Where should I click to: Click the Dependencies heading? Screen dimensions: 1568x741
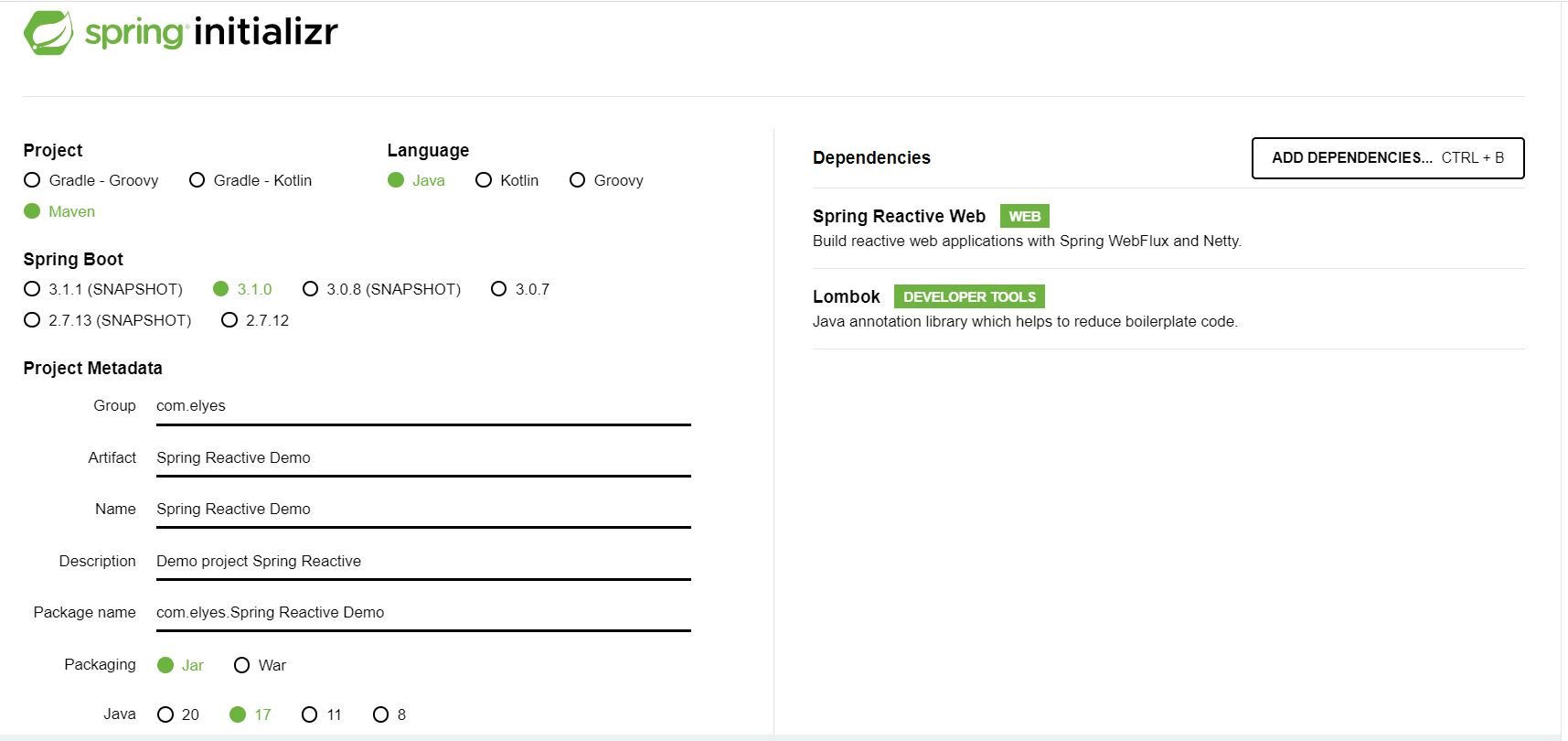pyautogui.click(x=871, y=157)
